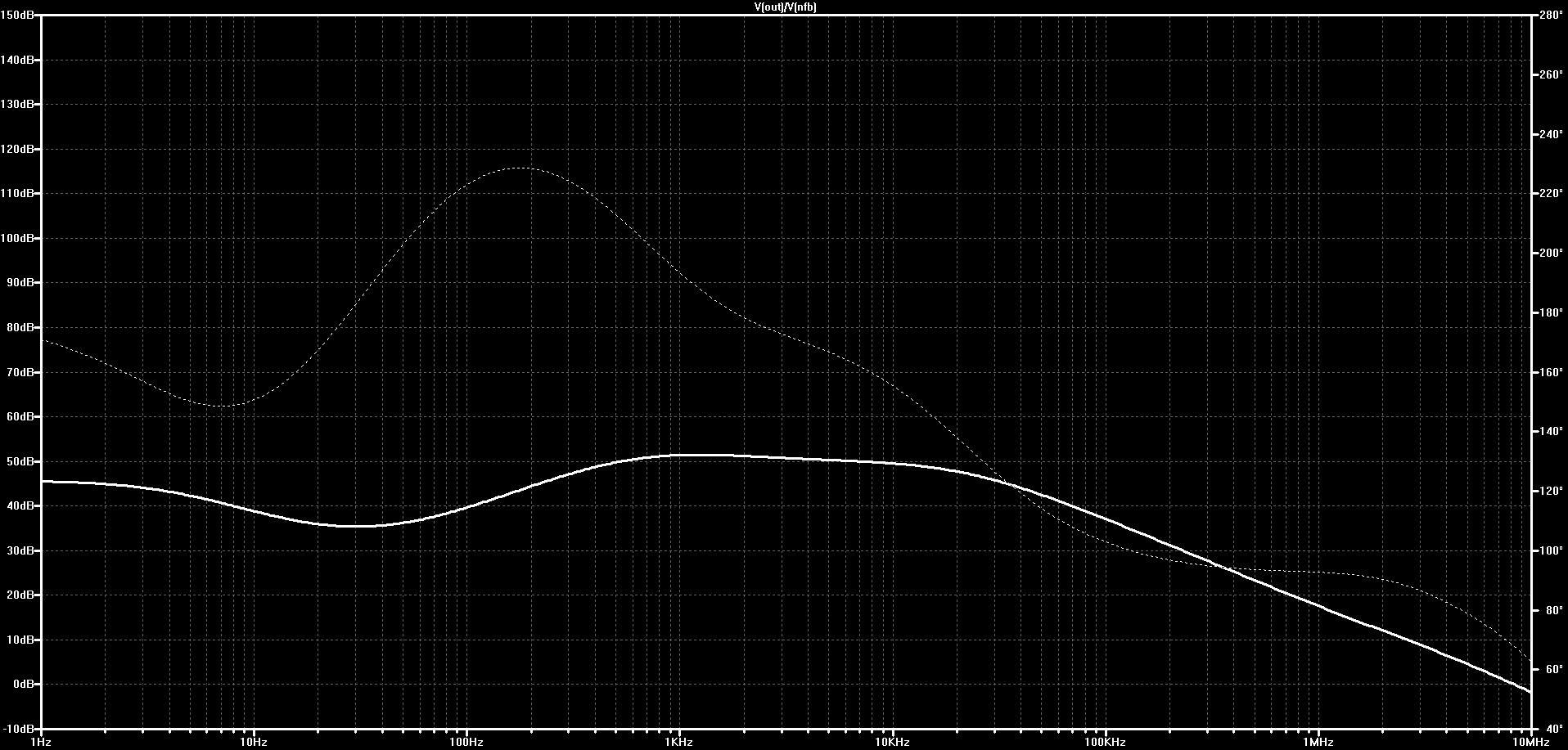The image size is (1568, 750).
Task: Click the 1KHz frequency axis label
Action: click(679, 742)
